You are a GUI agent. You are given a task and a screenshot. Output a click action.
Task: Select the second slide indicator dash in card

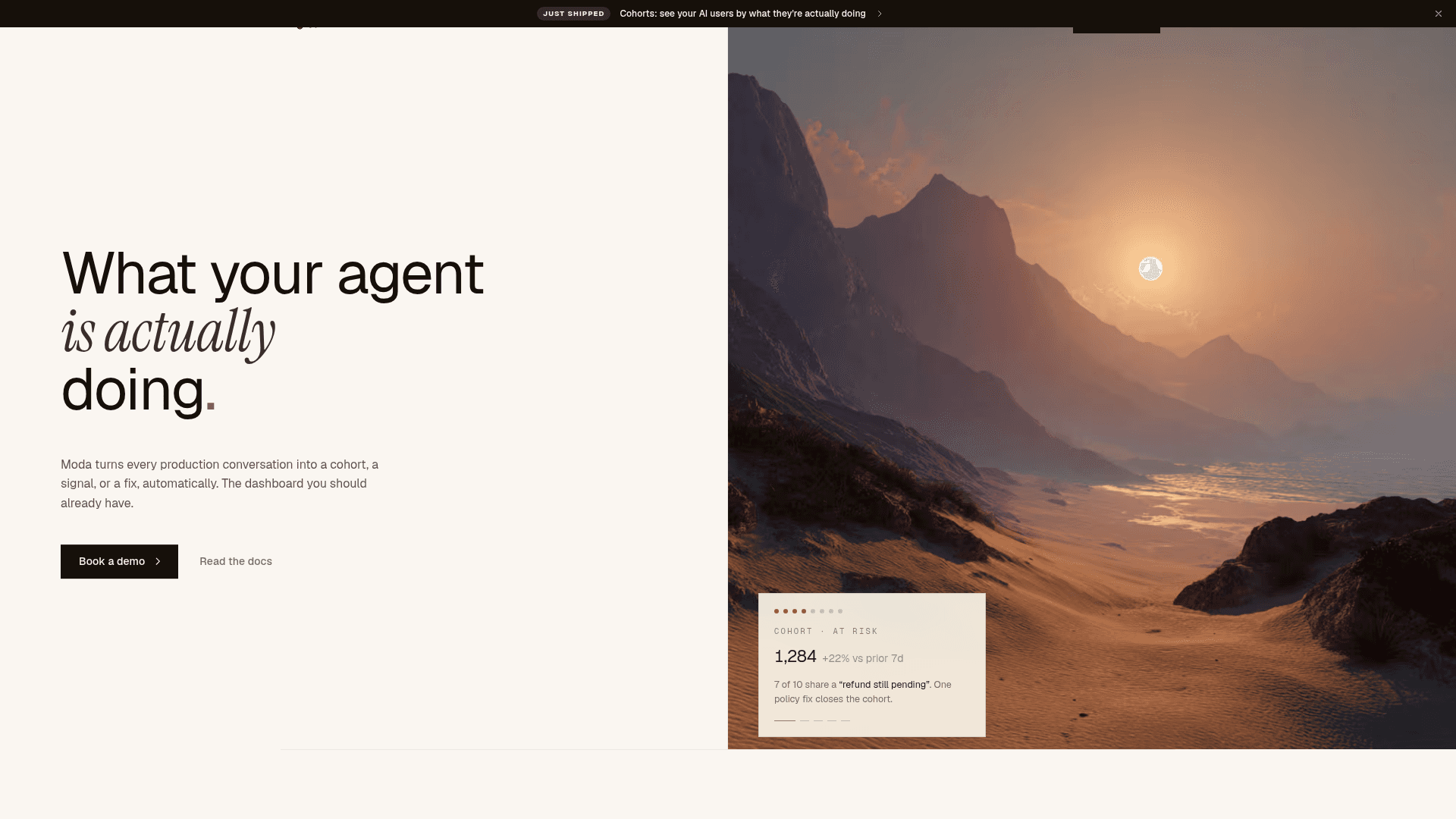(x=805, y=720)
